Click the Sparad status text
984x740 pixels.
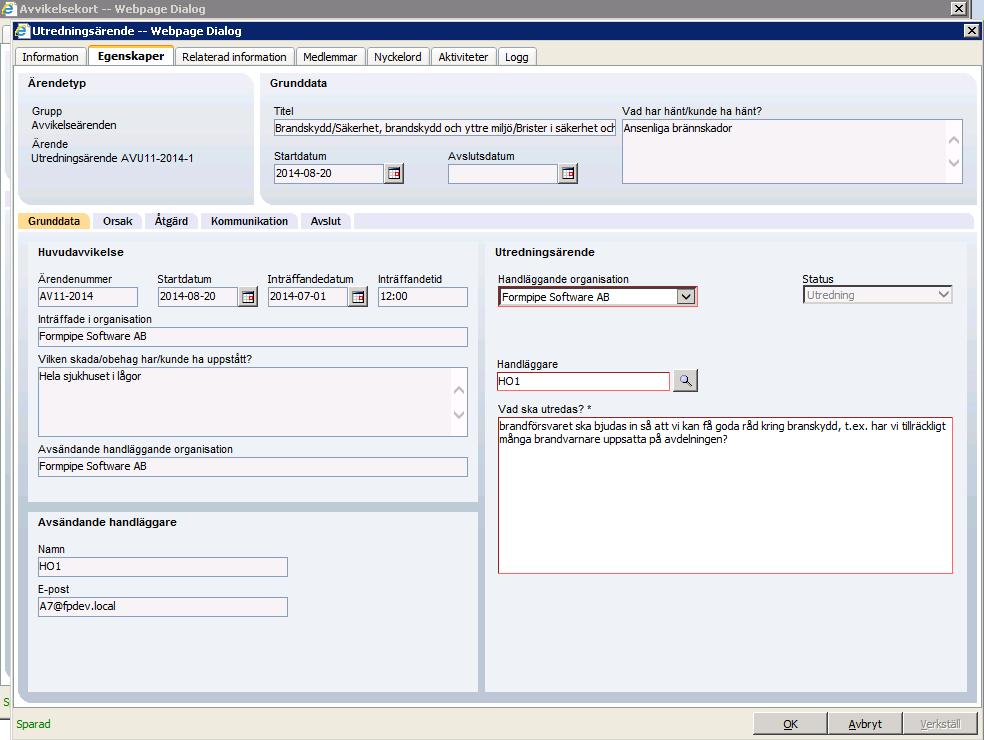(33, 724)
